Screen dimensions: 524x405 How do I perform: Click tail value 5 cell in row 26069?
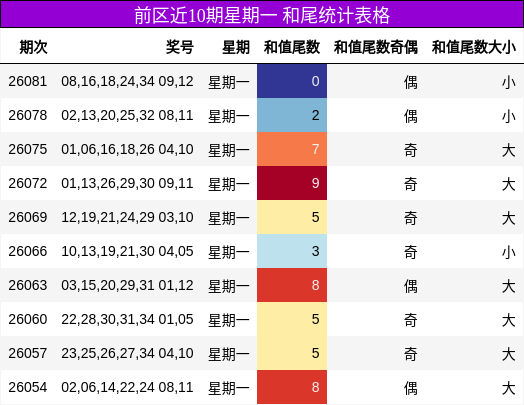[x=292, y=217]
